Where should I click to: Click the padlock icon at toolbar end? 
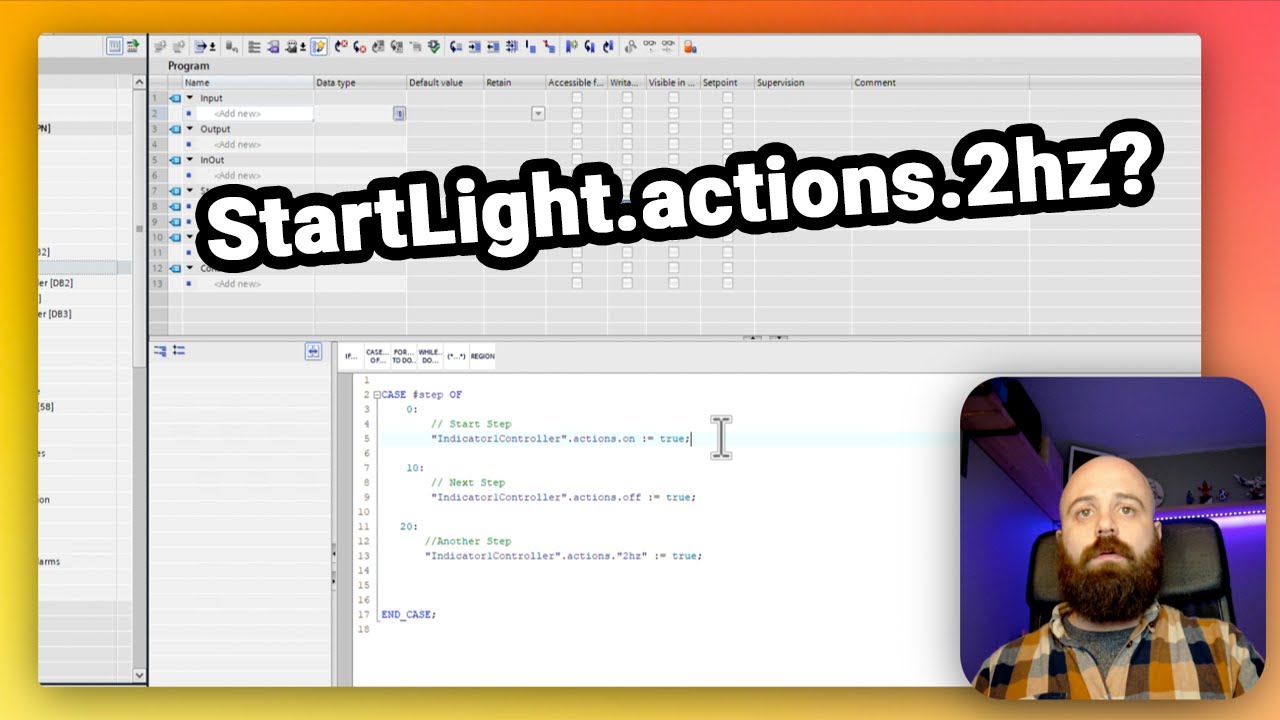click(x=690, y=46)
